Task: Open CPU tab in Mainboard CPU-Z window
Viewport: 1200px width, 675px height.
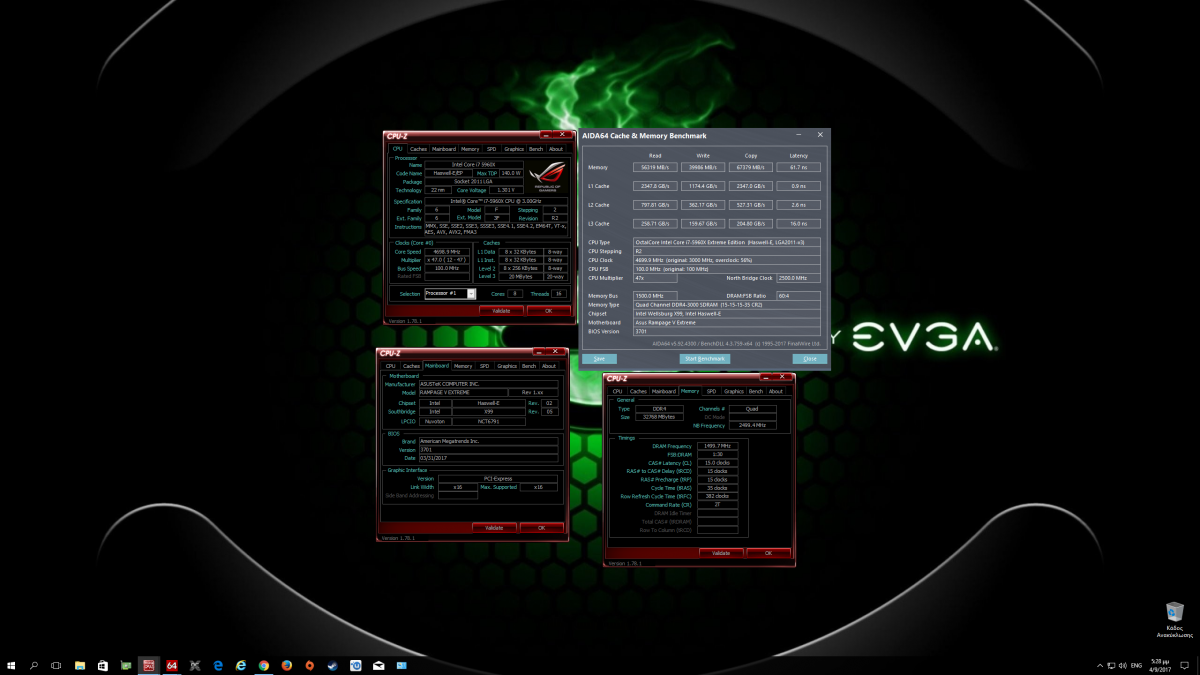Action: [x=391, y=366]
